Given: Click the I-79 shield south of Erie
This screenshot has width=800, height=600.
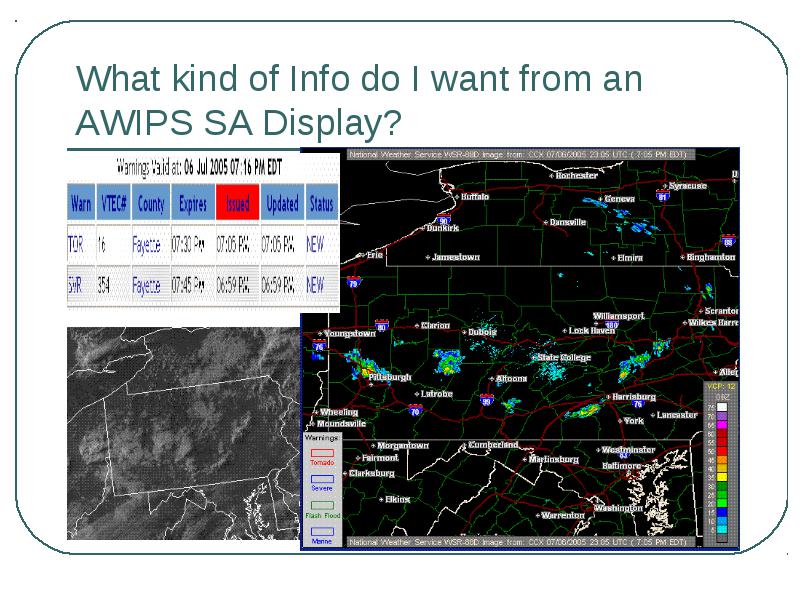Looking at the screenshot, I should click(x=353, y=282).
